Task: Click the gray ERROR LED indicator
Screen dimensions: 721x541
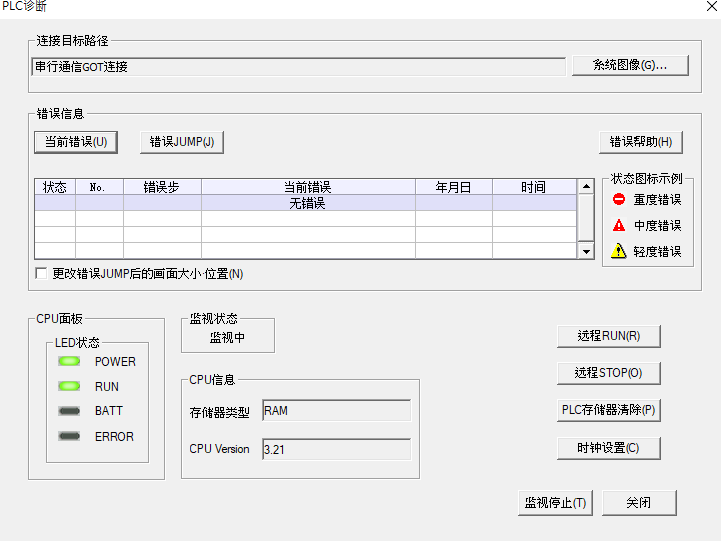Action: pyautogui.click(x=69, y=436)
